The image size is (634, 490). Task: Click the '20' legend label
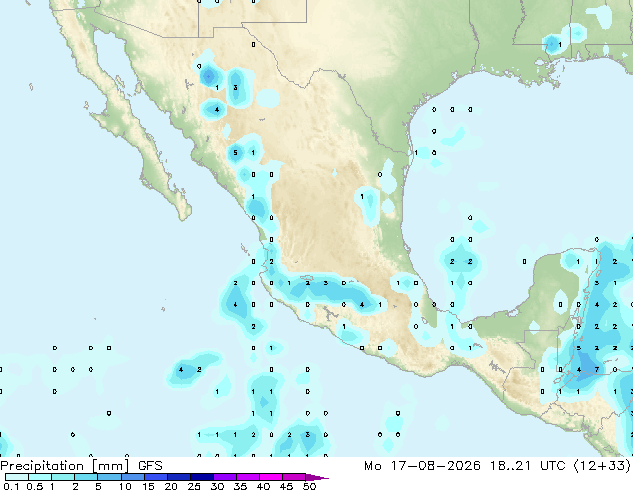[x=171, y=486]
